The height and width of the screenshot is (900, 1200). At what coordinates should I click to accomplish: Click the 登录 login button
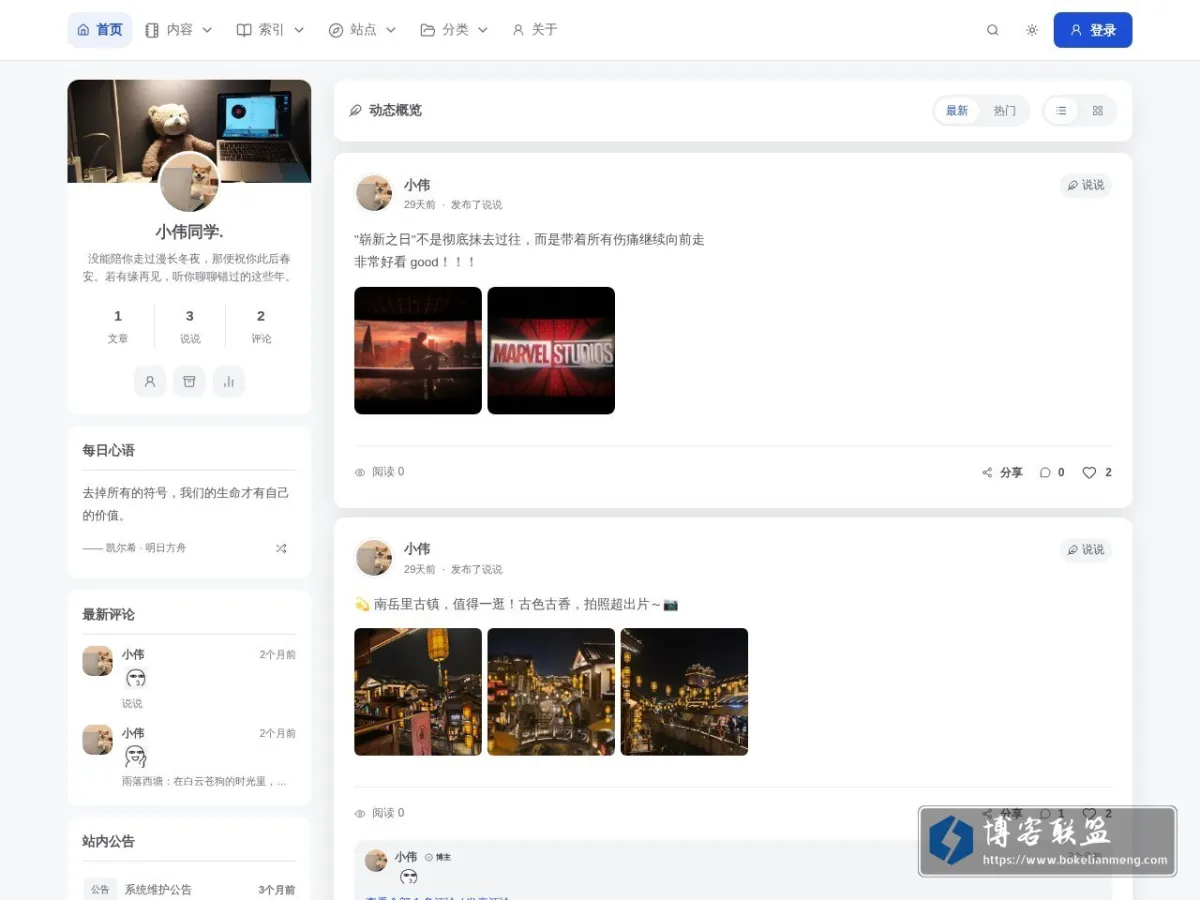click(x=1093, y=30)
